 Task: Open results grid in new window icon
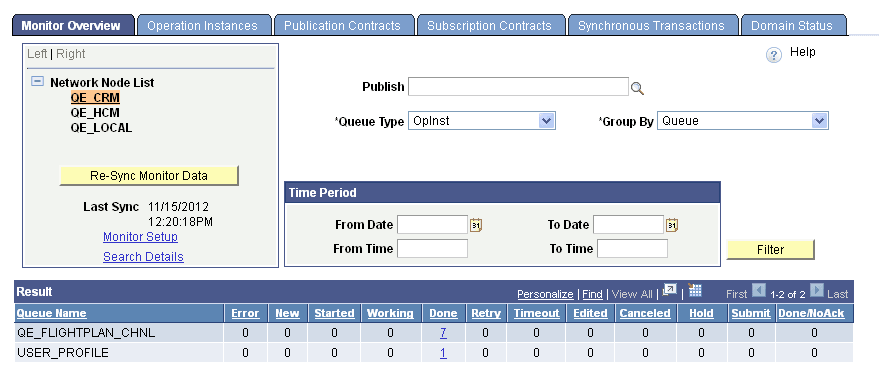pos(669,290)
